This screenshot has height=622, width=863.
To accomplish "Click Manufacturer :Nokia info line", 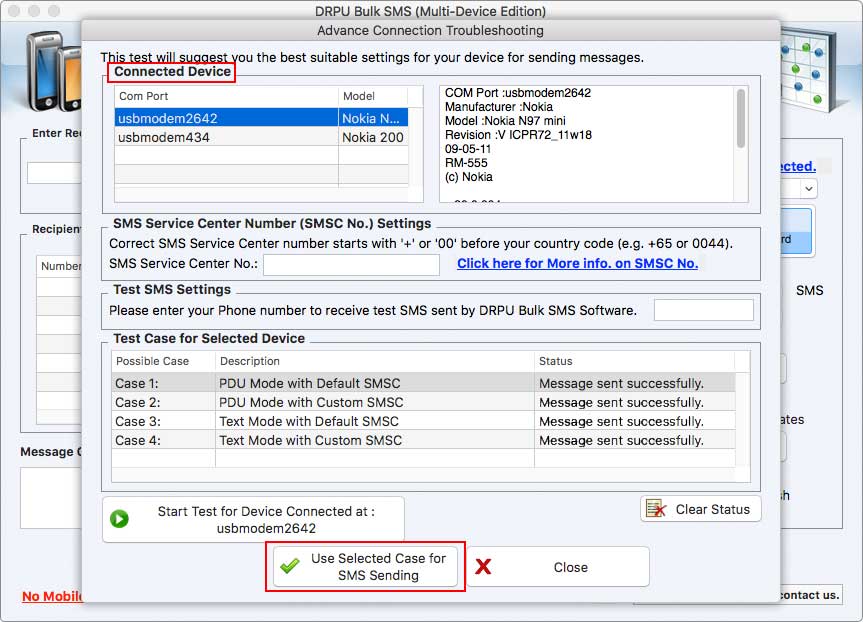I will [x=499, y=107].
